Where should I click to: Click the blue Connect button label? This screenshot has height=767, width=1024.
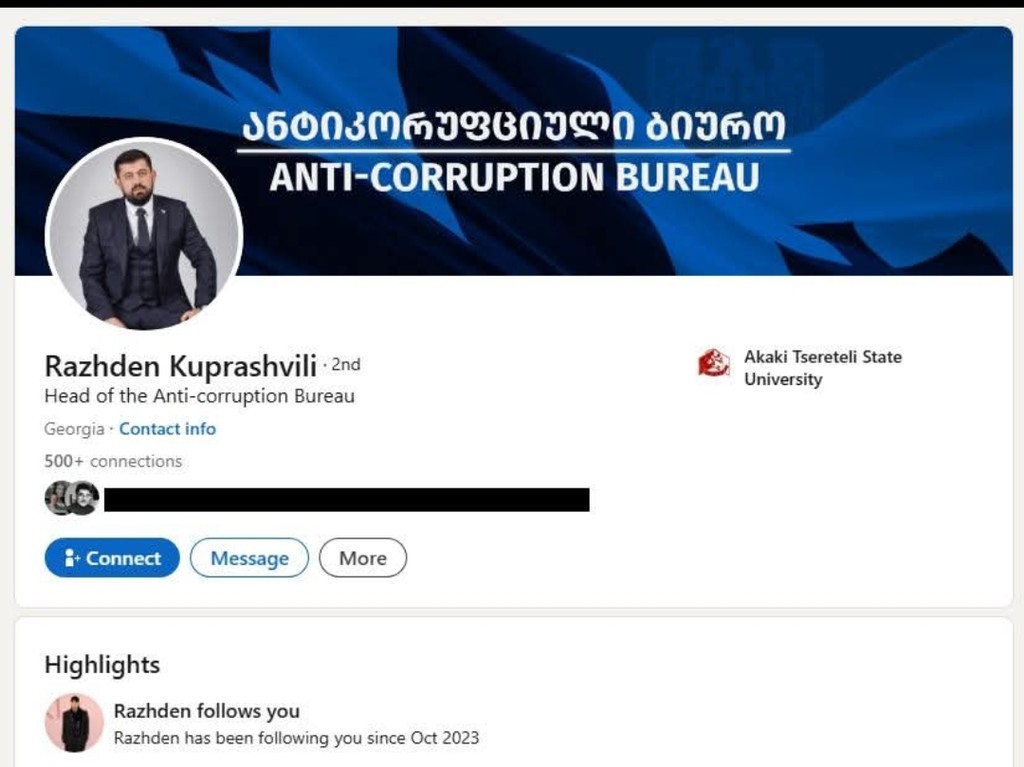click(x=123, y=558)
